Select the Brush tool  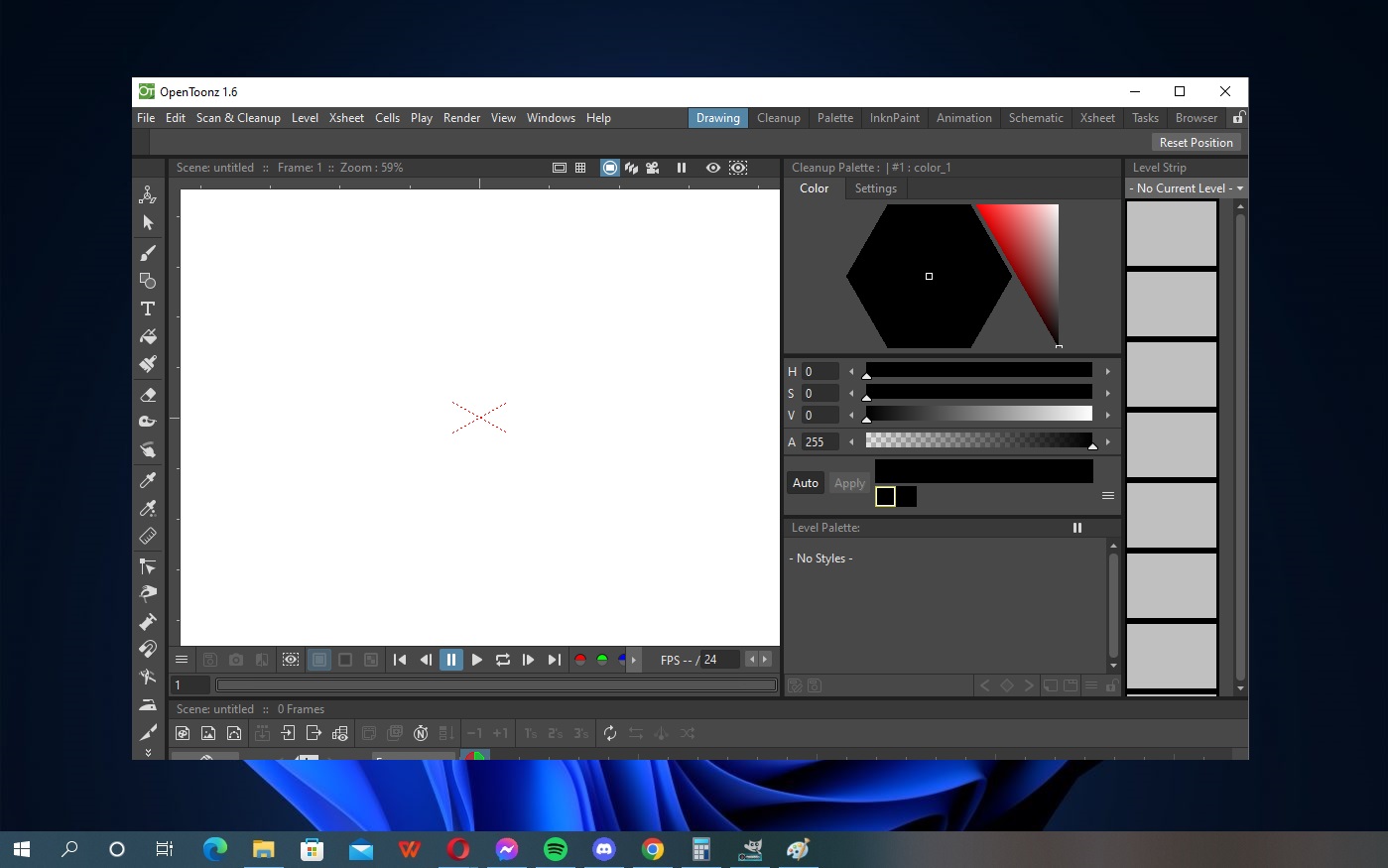point(148,252)
